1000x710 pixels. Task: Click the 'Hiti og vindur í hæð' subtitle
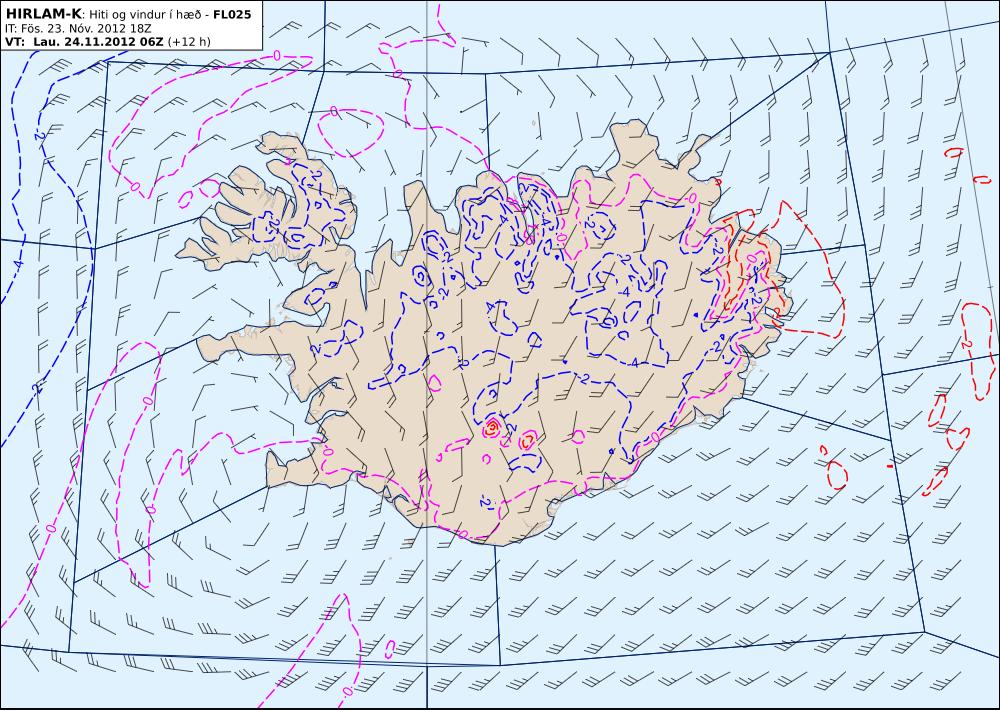coord(144,14)
